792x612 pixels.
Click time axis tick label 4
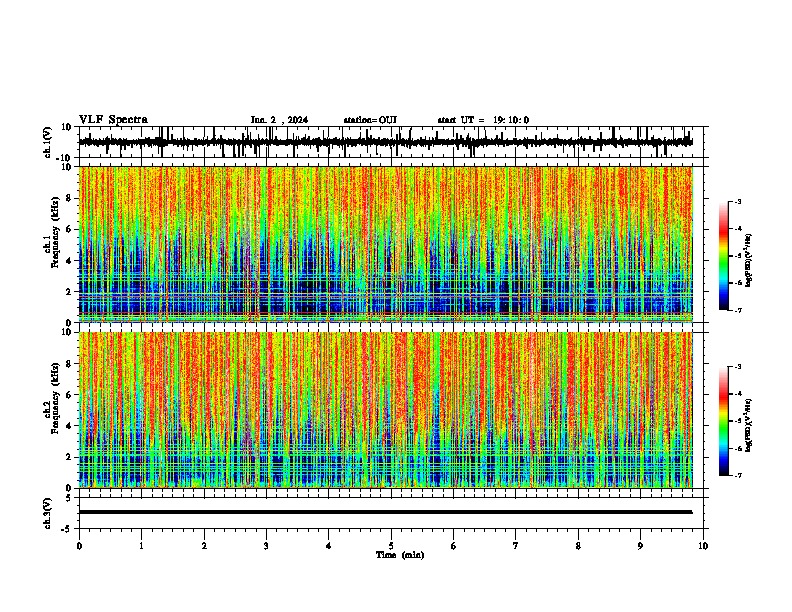click(x=329, y=546)
